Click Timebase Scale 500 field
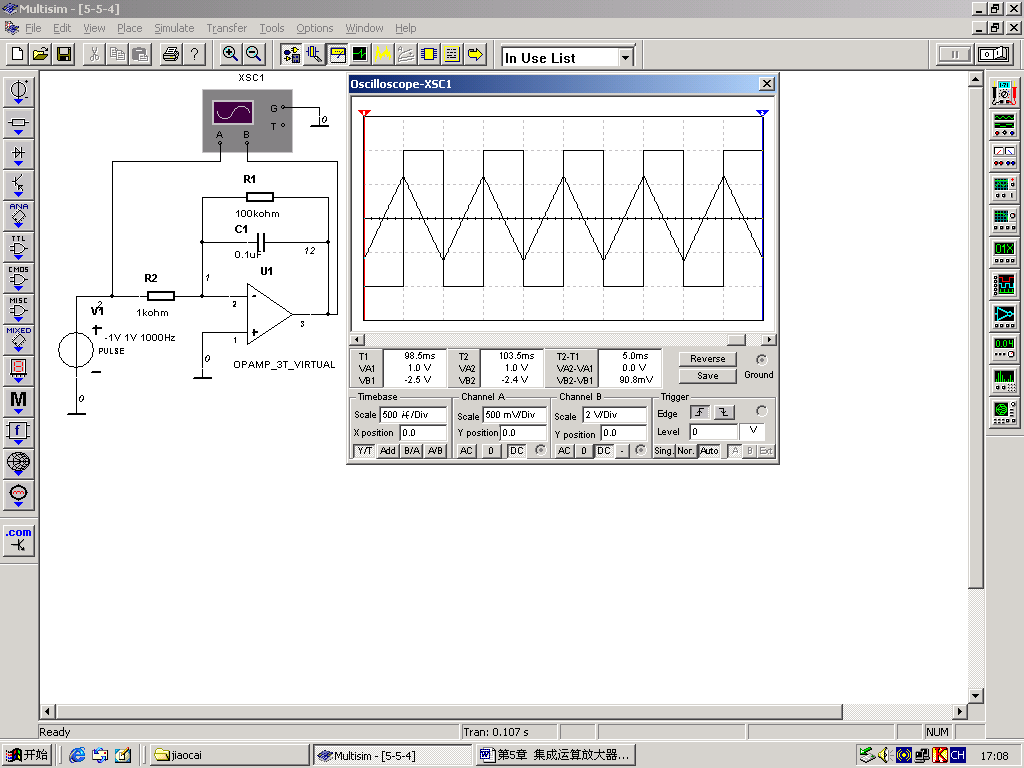 click(413, 415)
